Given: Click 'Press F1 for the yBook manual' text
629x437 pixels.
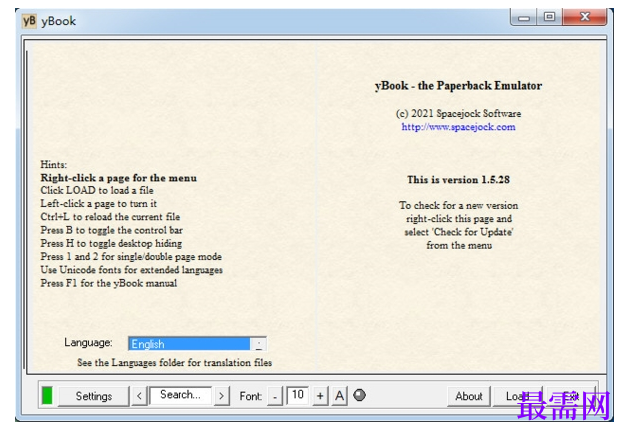Looking at the screenshot, I should pos(109,283).
